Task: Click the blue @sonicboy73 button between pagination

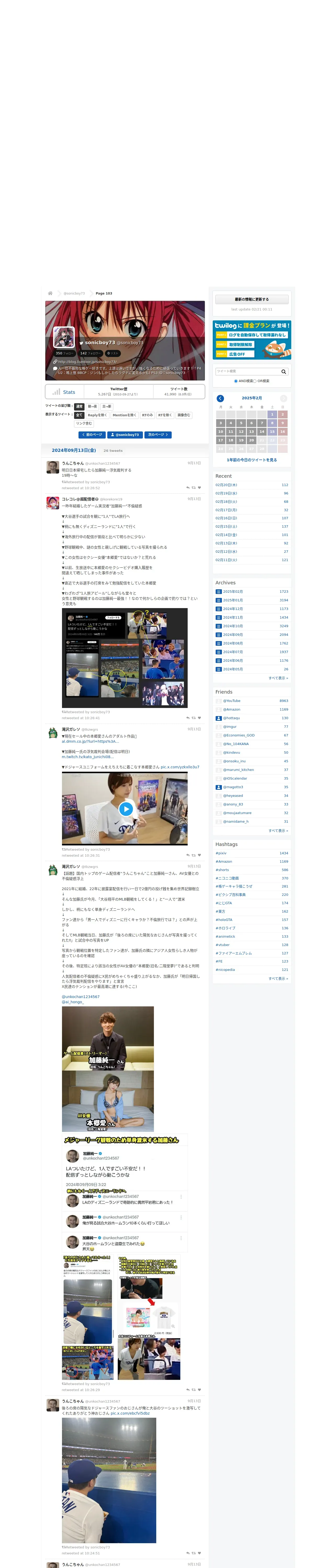Action: (125, 435)
